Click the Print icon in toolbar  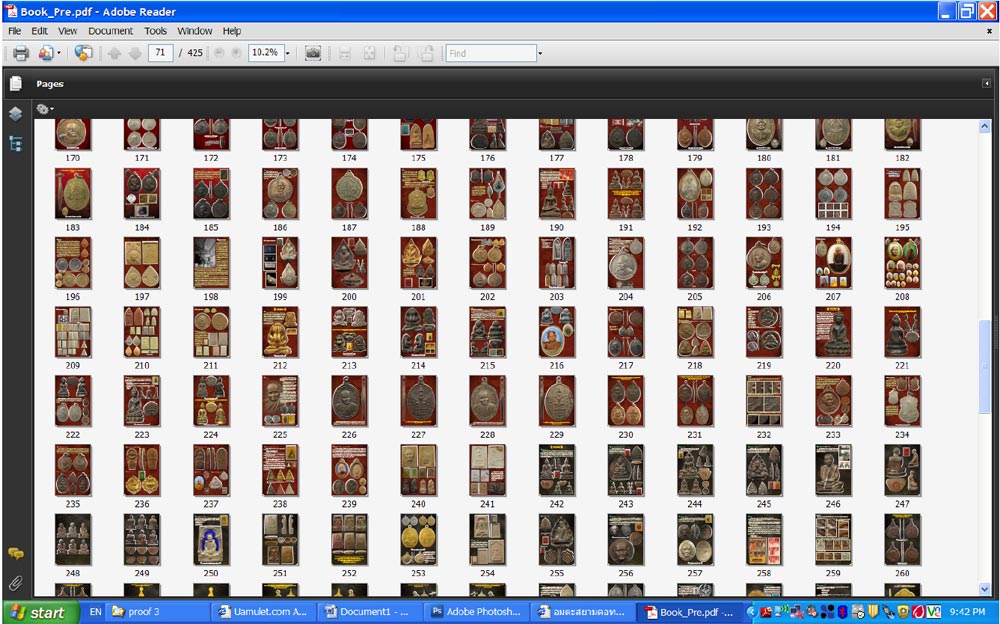[x=20, y=53]
